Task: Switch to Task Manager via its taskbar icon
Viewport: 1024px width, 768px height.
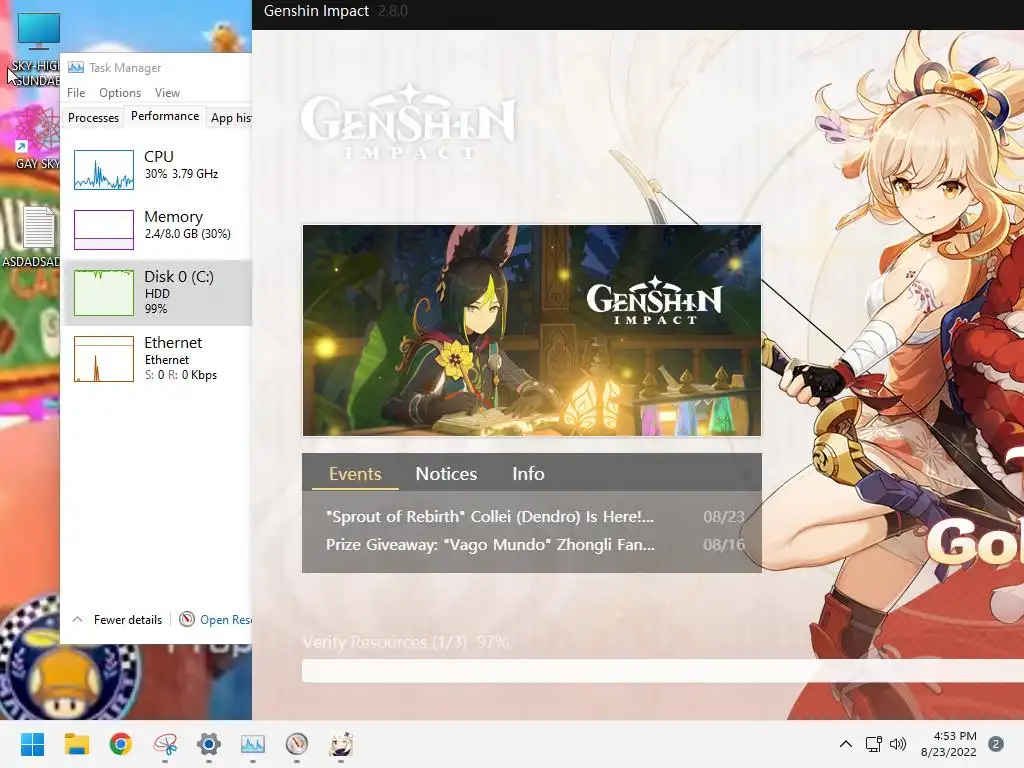Action: tap(253, 744)
